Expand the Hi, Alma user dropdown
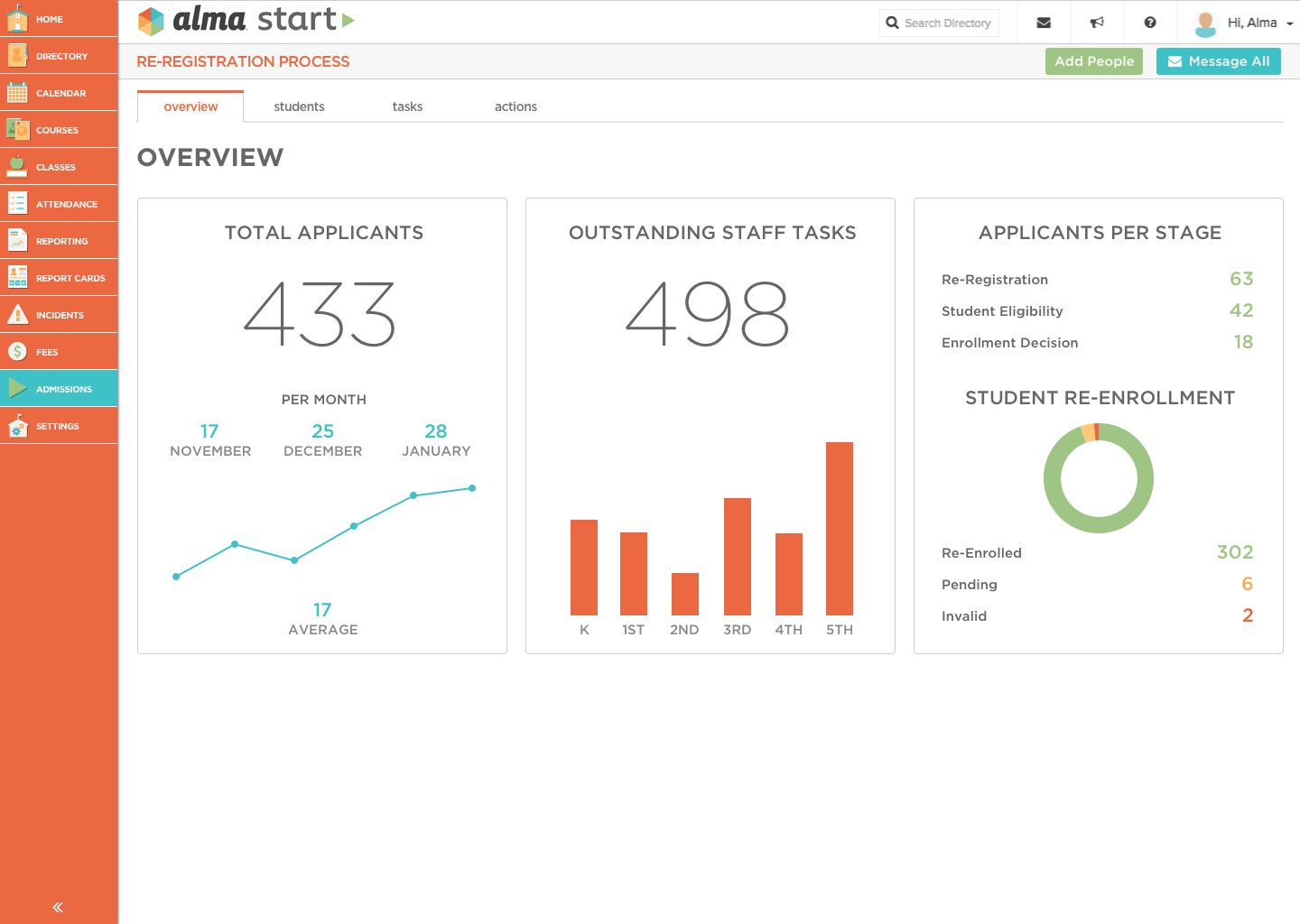This screenshot has width=1300, height=924. [x=1244, y=23]
